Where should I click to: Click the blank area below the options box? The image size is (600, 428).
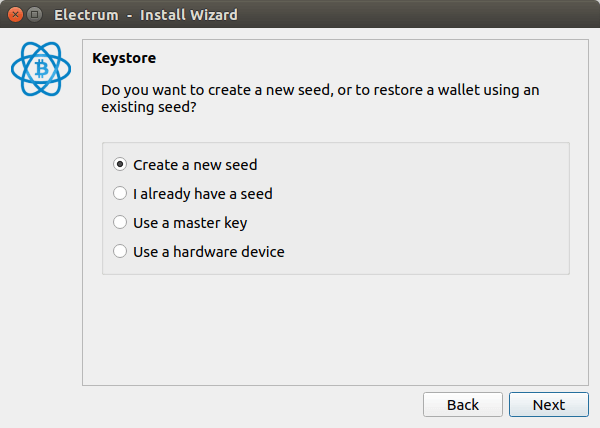335,330
